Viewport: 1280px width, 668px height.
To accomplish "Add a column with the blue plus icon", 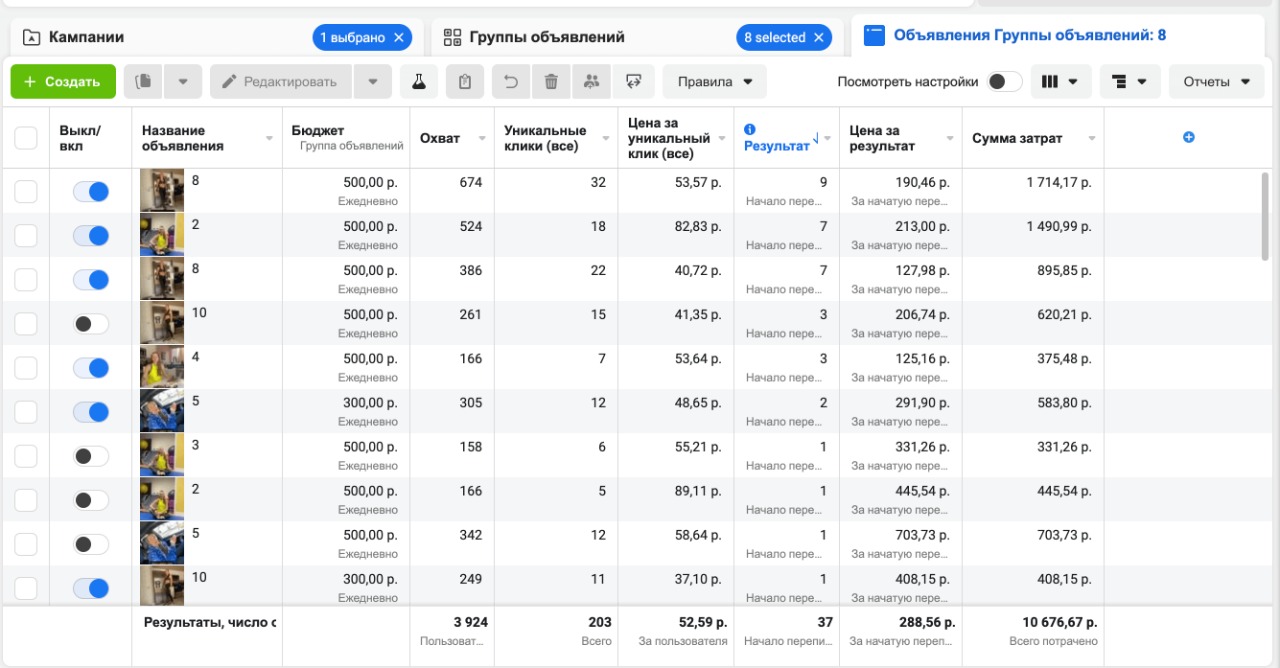I will click(1189, 137).
